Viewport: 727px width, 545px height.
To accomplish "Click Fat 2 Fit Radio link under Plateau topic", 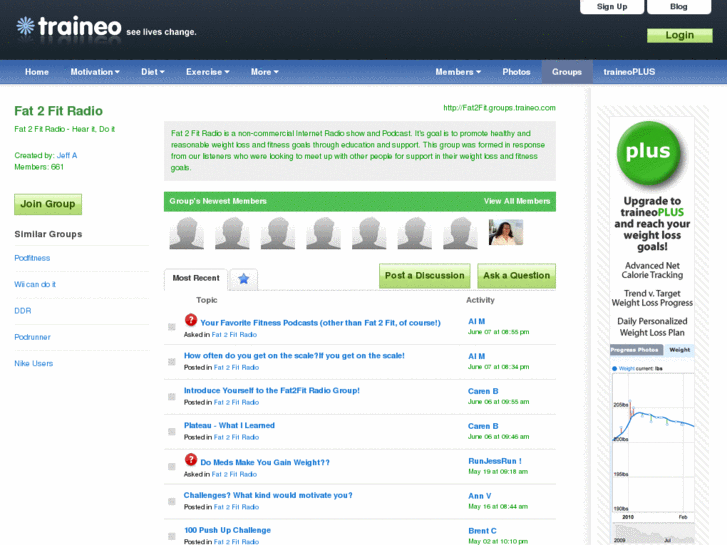I will pyautogui.click(x=236, y=437).
